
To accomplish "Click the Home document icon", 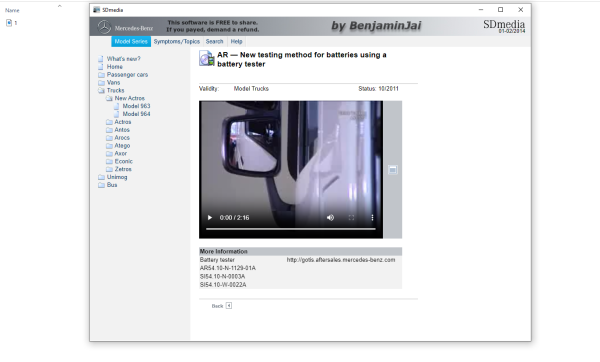I will (101, 67).
